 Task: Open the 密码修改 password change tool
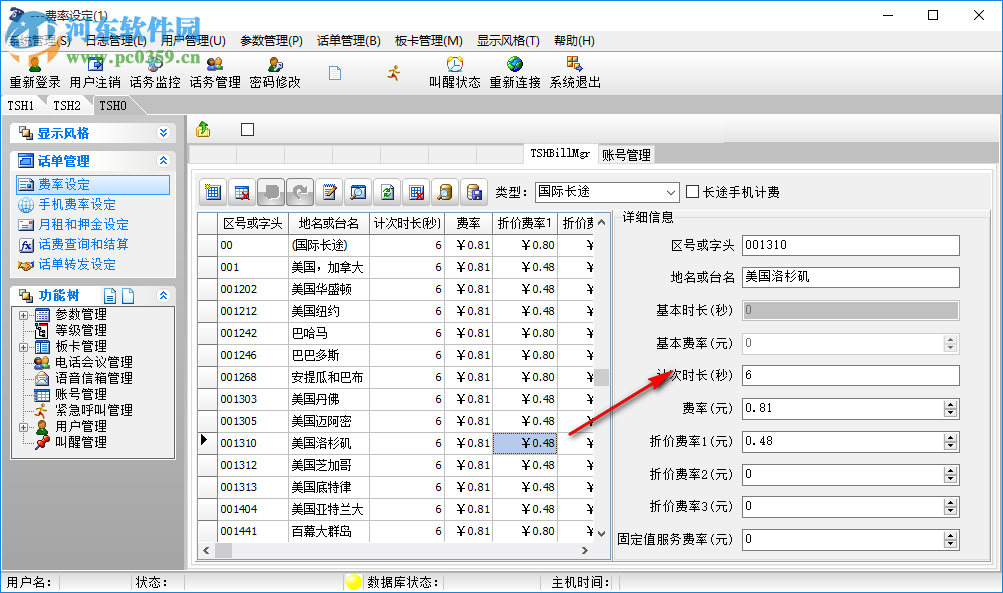[x=273, y=71]
